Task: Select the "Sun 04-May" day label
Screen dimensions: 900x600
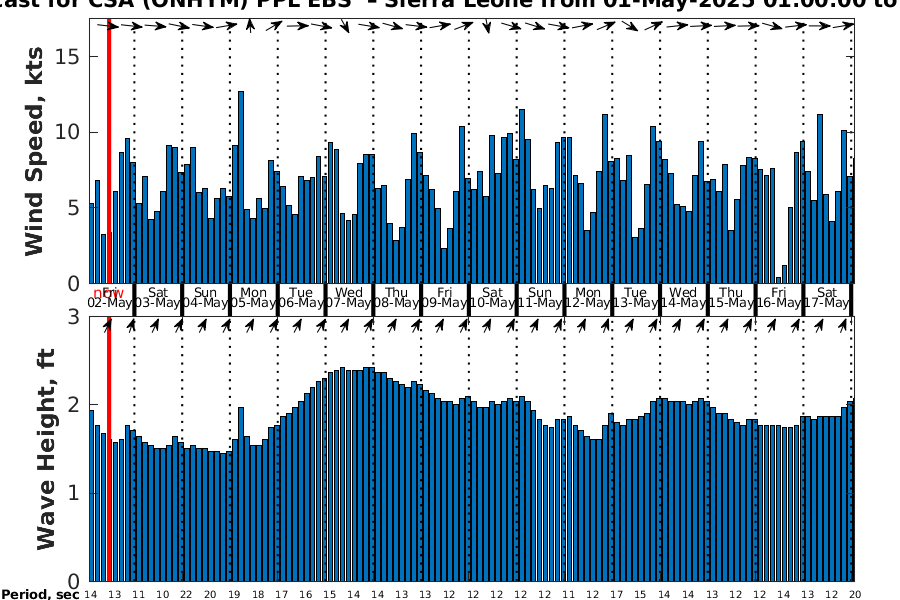Action: pos(205,297)
